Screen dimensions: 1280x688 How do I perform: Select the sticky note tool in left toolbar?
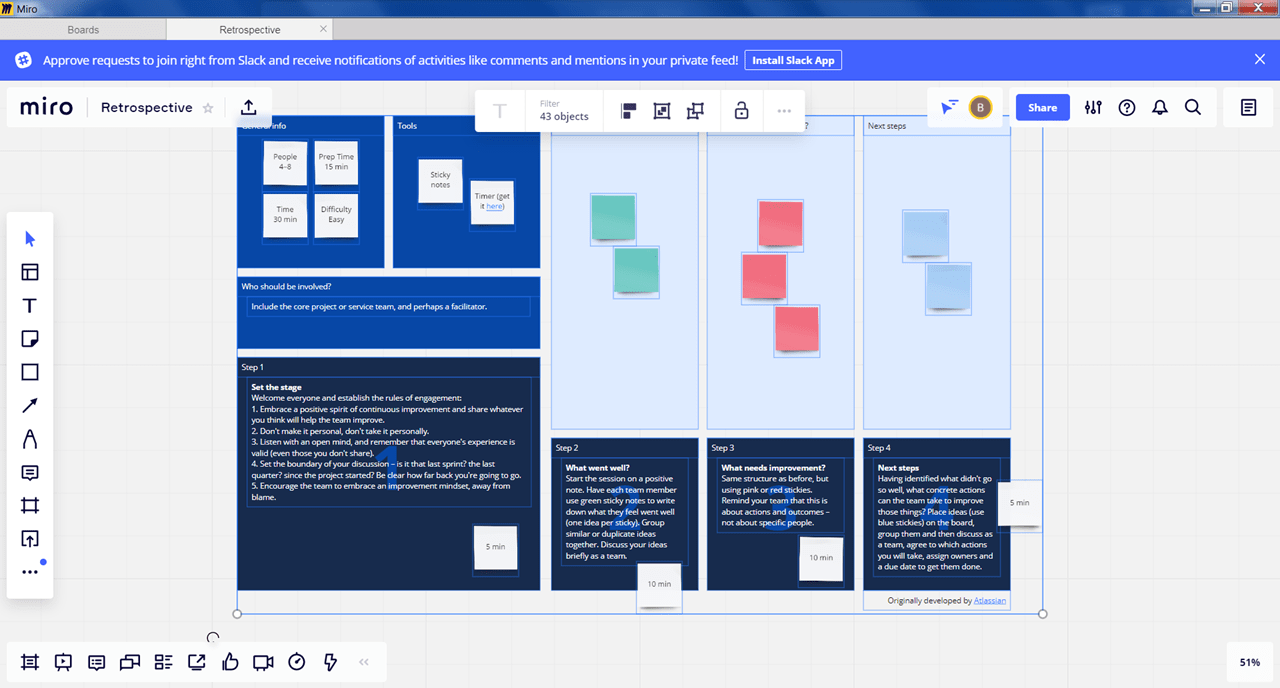(30, 339)
